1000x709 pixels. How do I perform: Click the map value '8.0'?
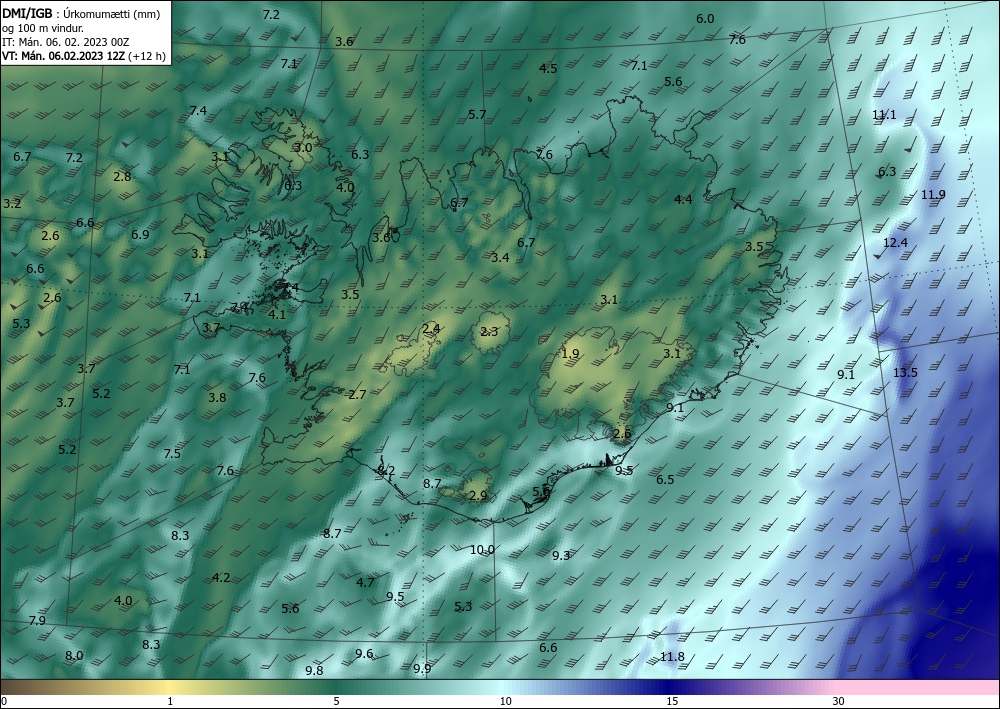pos(74,655)
